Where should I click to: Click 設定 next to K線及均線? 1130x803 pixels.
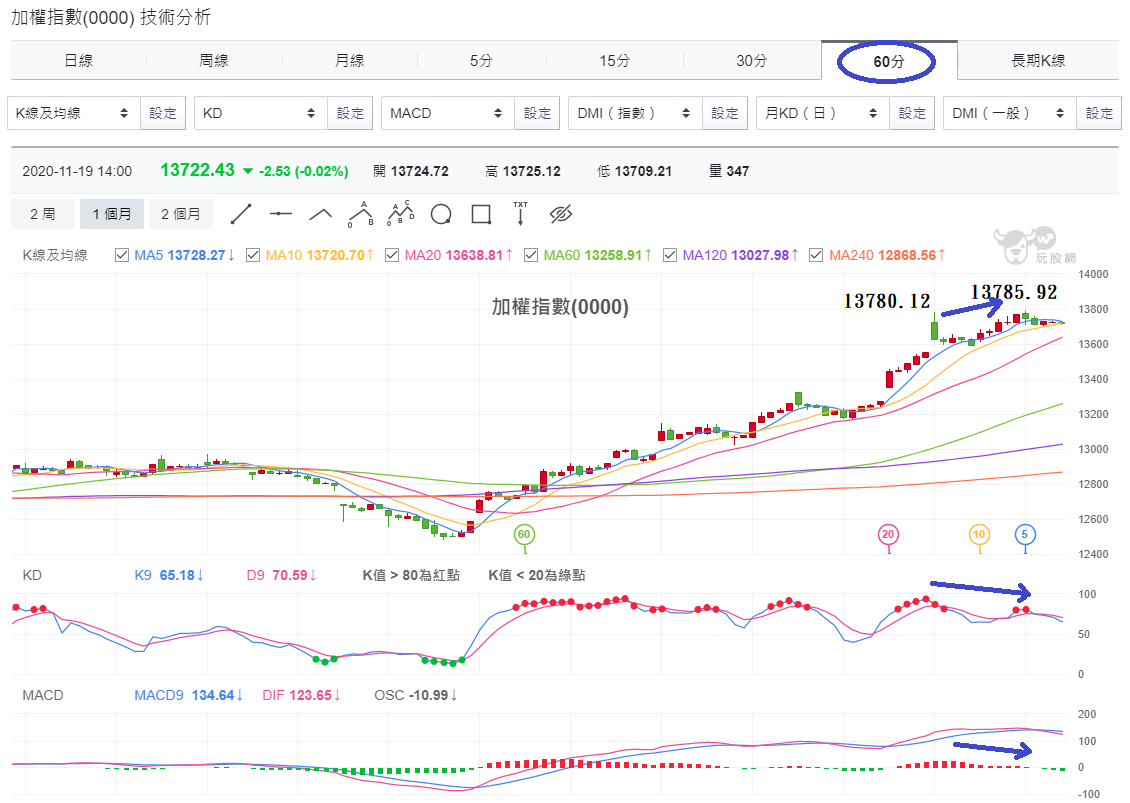(x=163, y=113)
